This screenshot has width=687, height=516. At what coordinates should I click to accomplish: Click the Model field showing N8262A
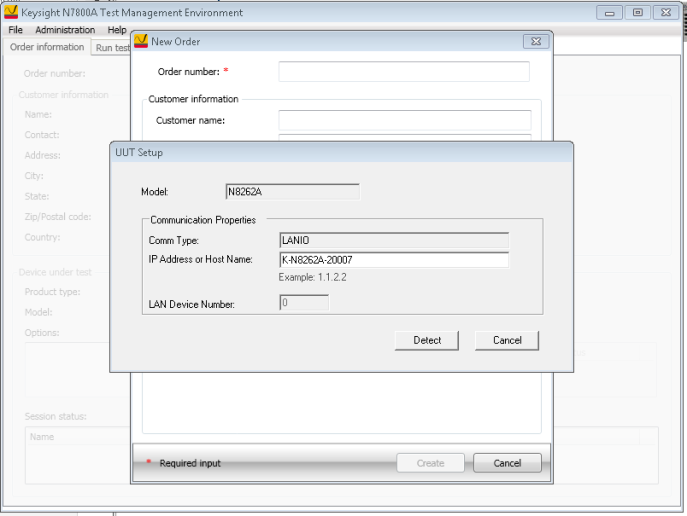point(293,191)
